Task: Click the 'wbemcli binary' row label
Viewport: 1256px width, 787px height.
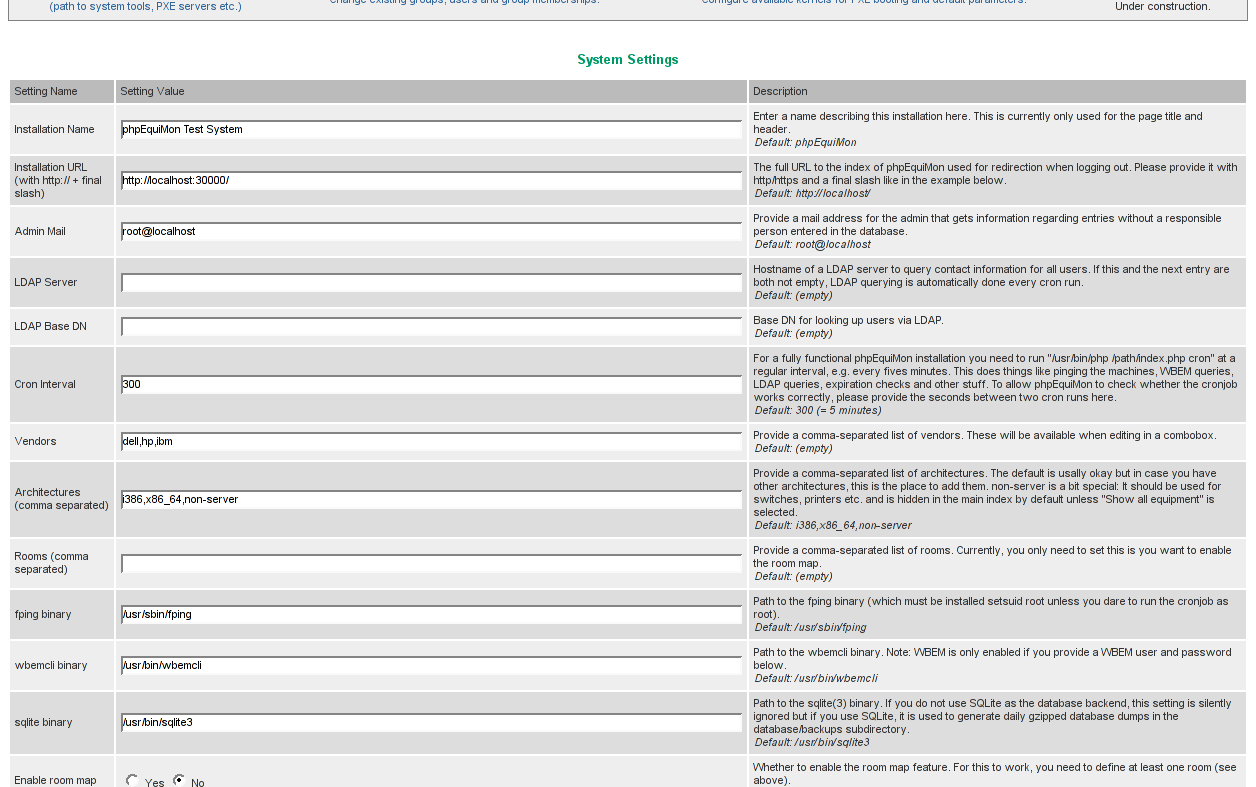Action: pos(50,665)
